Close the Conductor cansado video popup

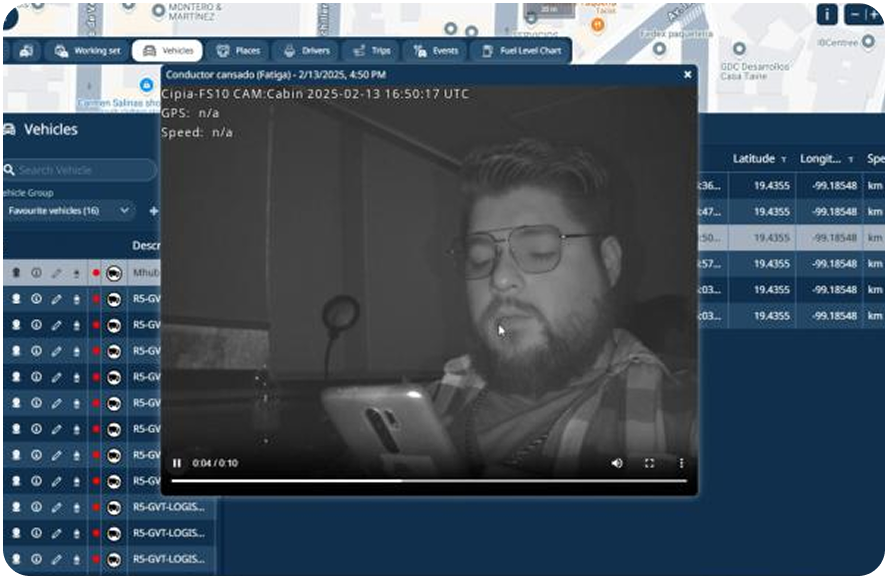point(687,74)
